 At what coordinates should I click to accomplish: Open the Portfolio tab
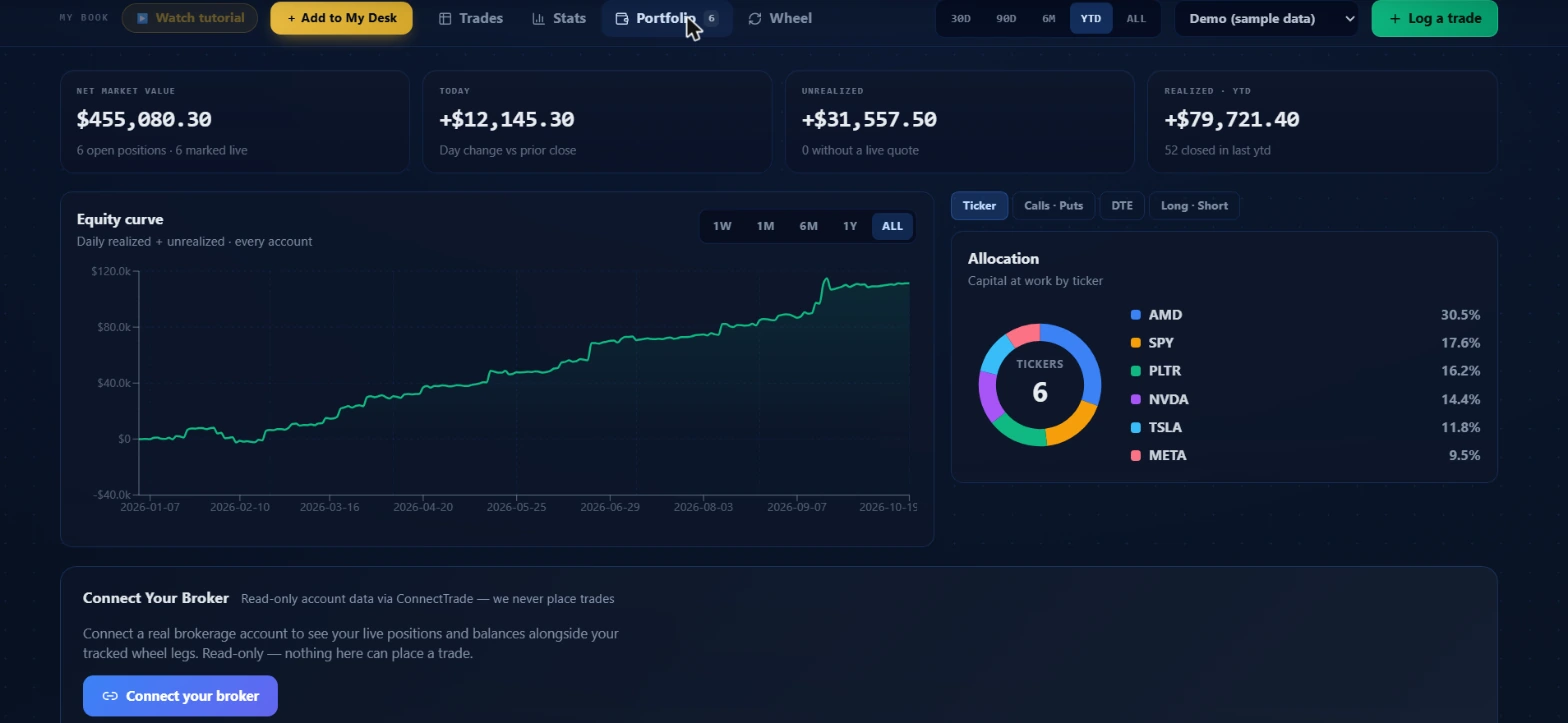click(667, 18)
